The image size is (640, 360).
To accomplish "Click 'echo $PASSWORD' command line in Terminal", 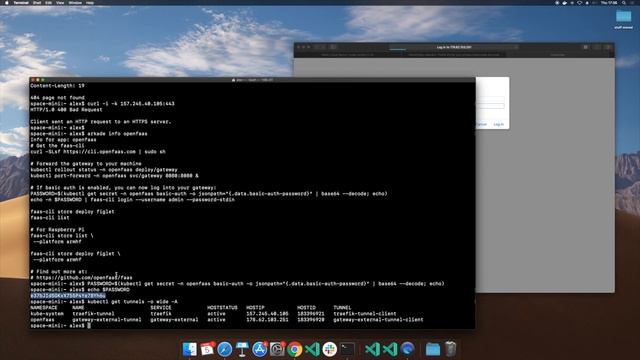I will tap(109, 289).
